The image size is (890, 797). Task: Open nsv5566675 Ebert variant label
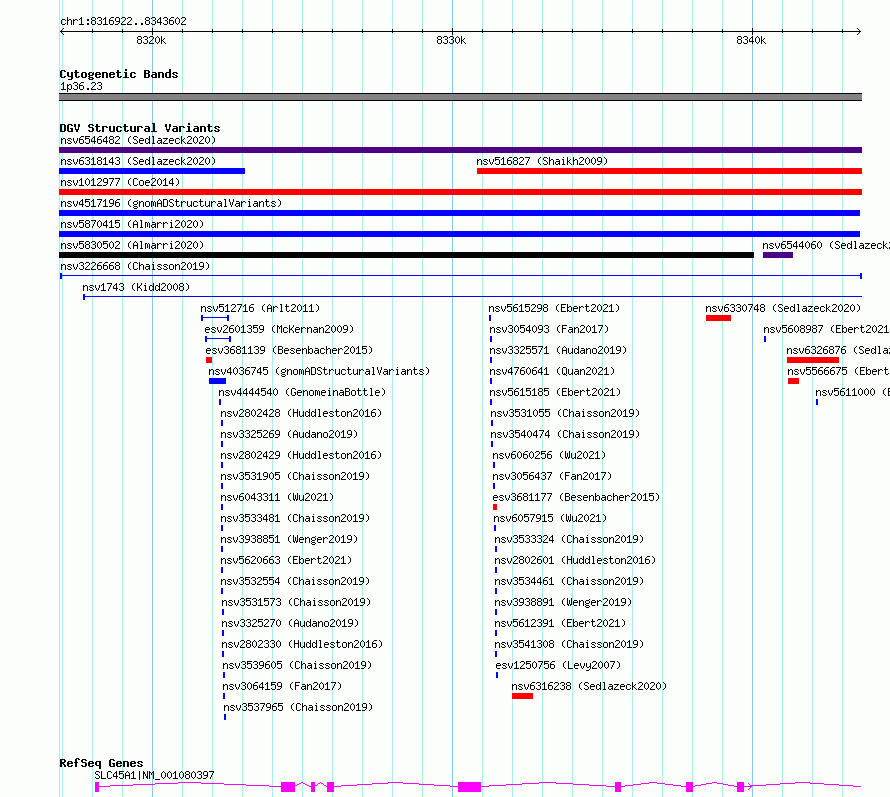coord(838,371)
